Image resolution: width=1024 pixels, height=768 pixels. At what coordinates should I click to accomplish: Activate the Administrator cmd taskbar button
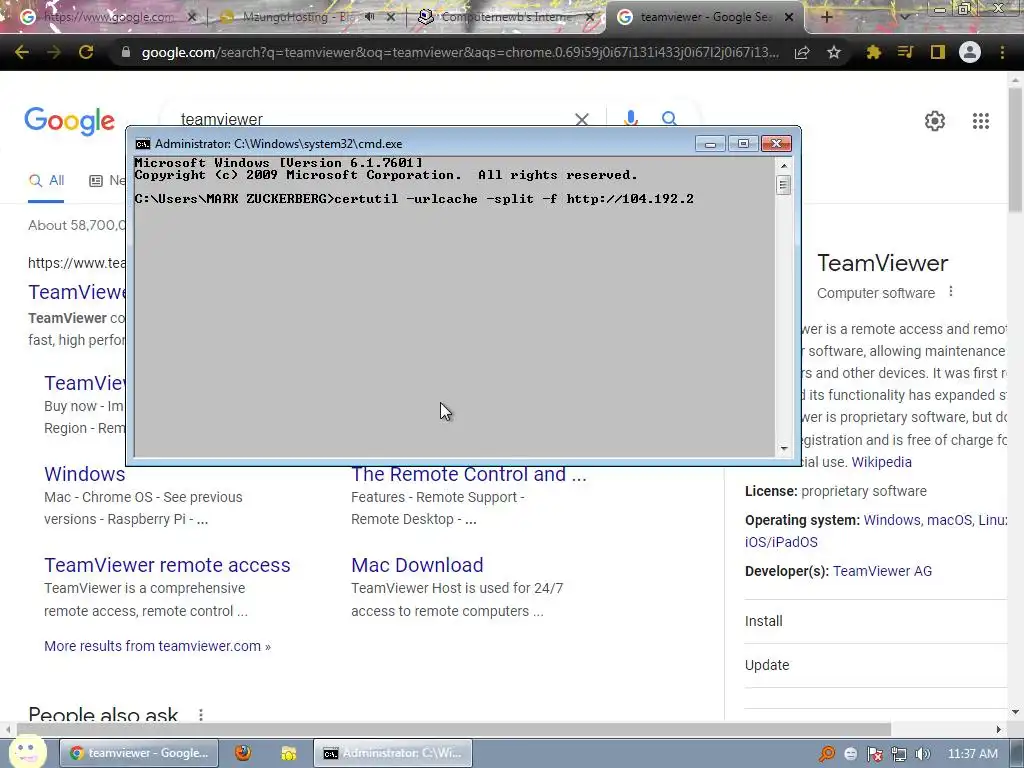click(393, 753)
